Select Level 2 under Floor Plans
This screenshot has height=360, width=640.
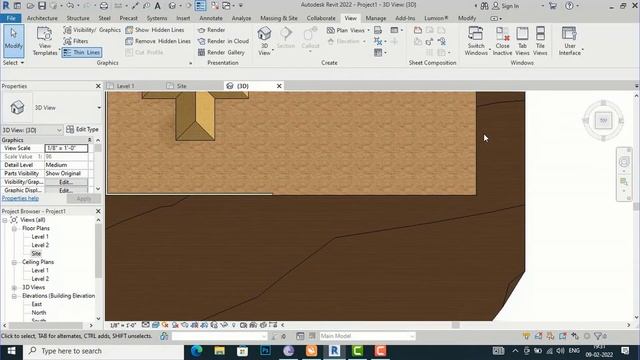click(40, 245)
